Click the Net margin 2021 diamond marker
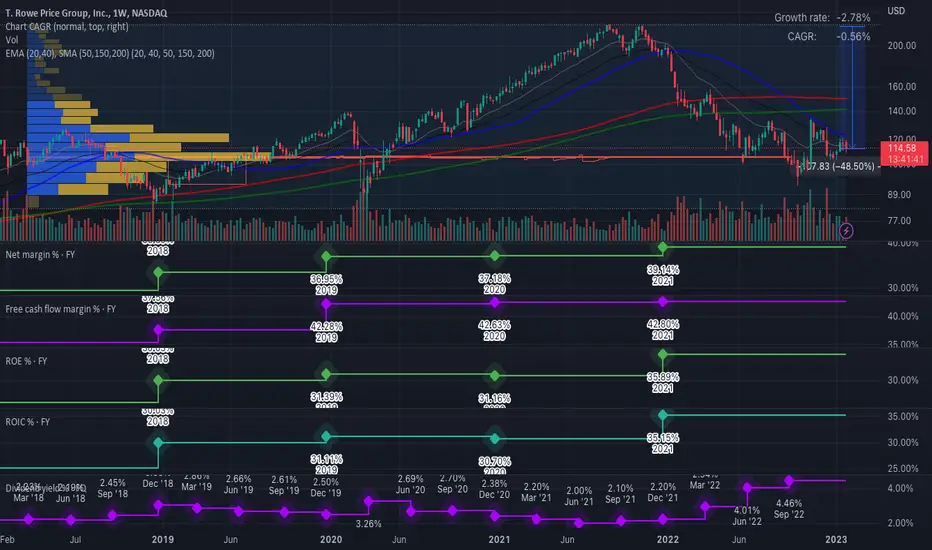The width and height of the screenshot is (932, 550). [663, 247]
